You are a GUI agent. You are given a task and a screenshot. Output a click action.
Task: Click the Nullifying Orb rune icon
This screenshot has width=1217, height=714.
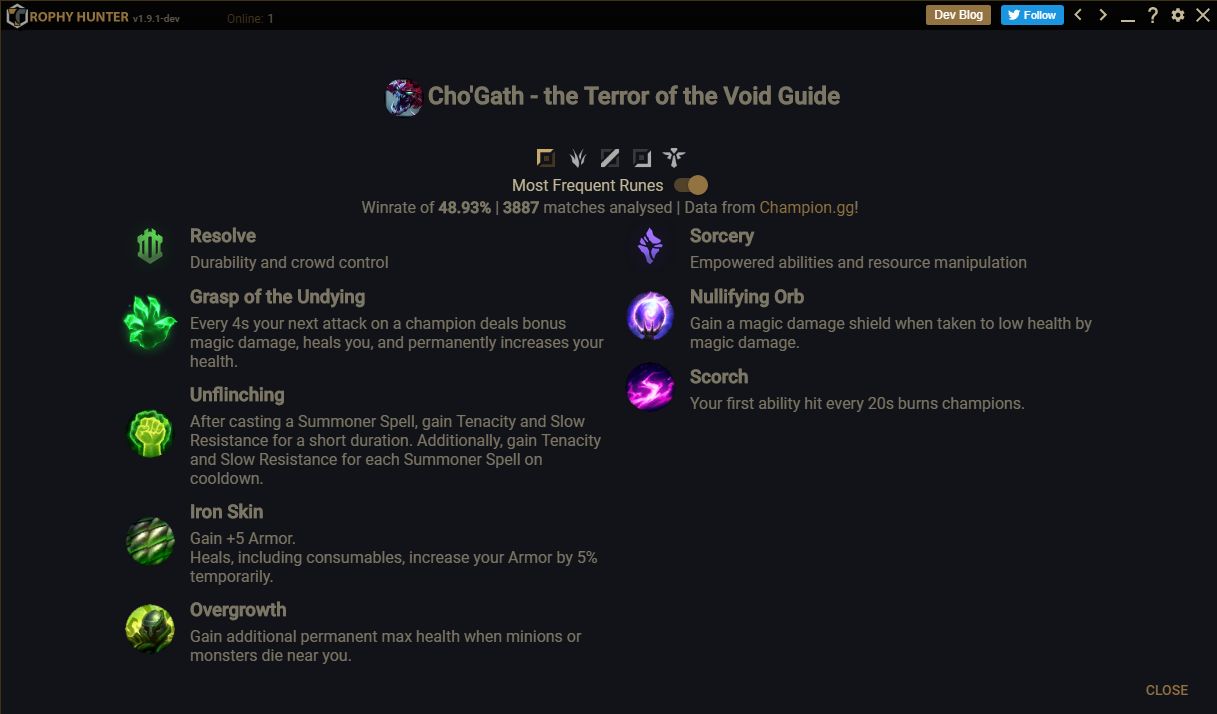[x=650, y=316]
